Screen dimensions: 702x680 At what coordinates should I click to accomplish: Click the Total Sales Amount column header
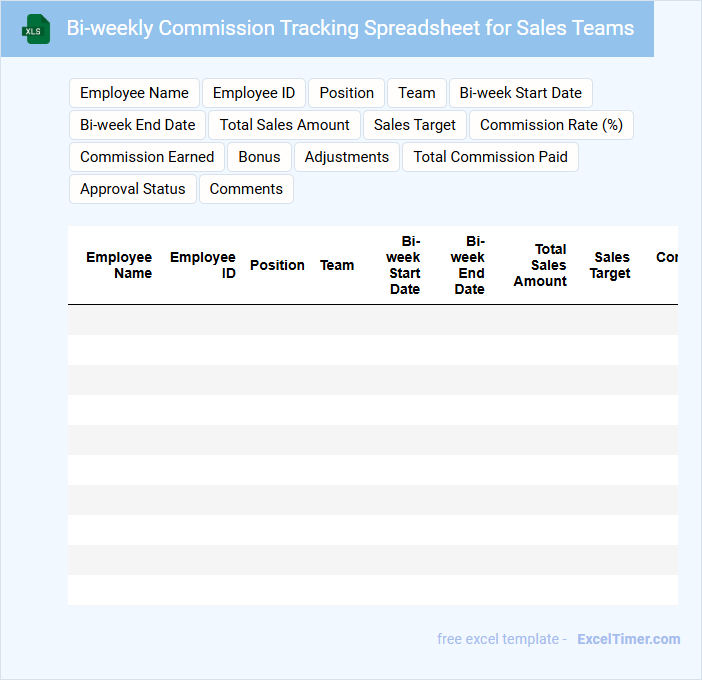coord(541,265)
